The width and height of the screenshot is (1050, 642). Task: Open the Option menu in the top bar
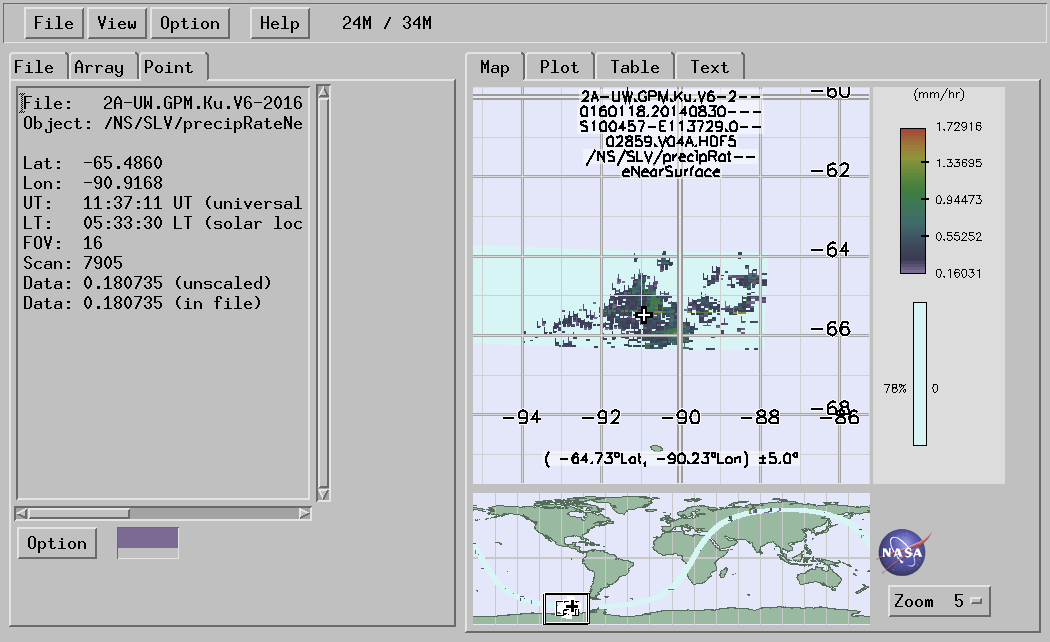[x=189, y=23]
